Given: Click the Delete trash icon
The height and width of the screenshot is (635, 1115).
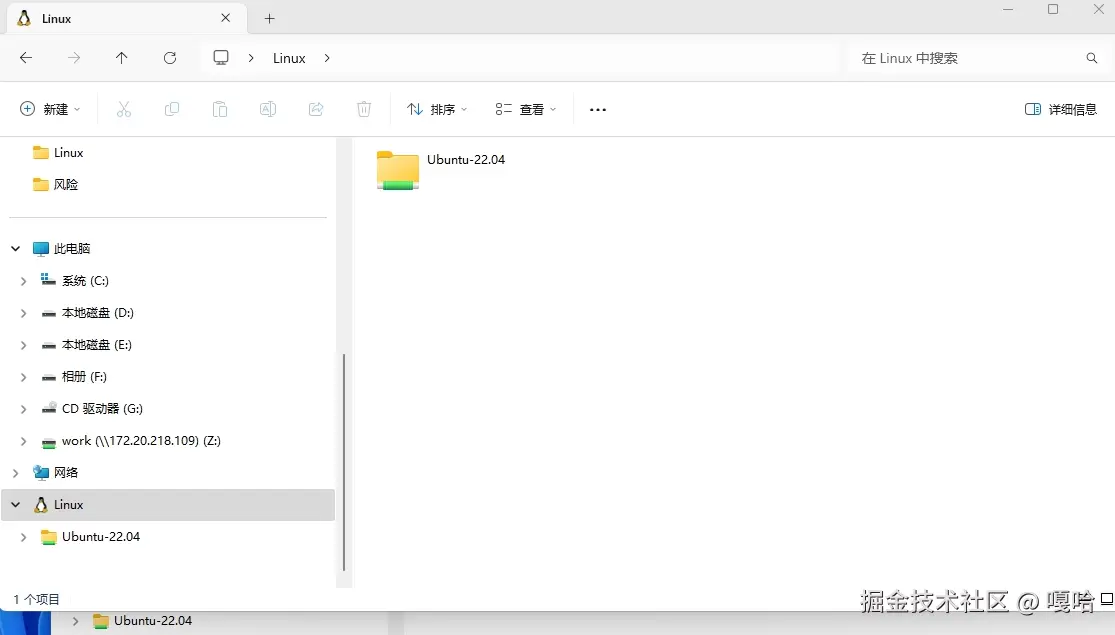Looking at the screenshot, I should point(364,109).
